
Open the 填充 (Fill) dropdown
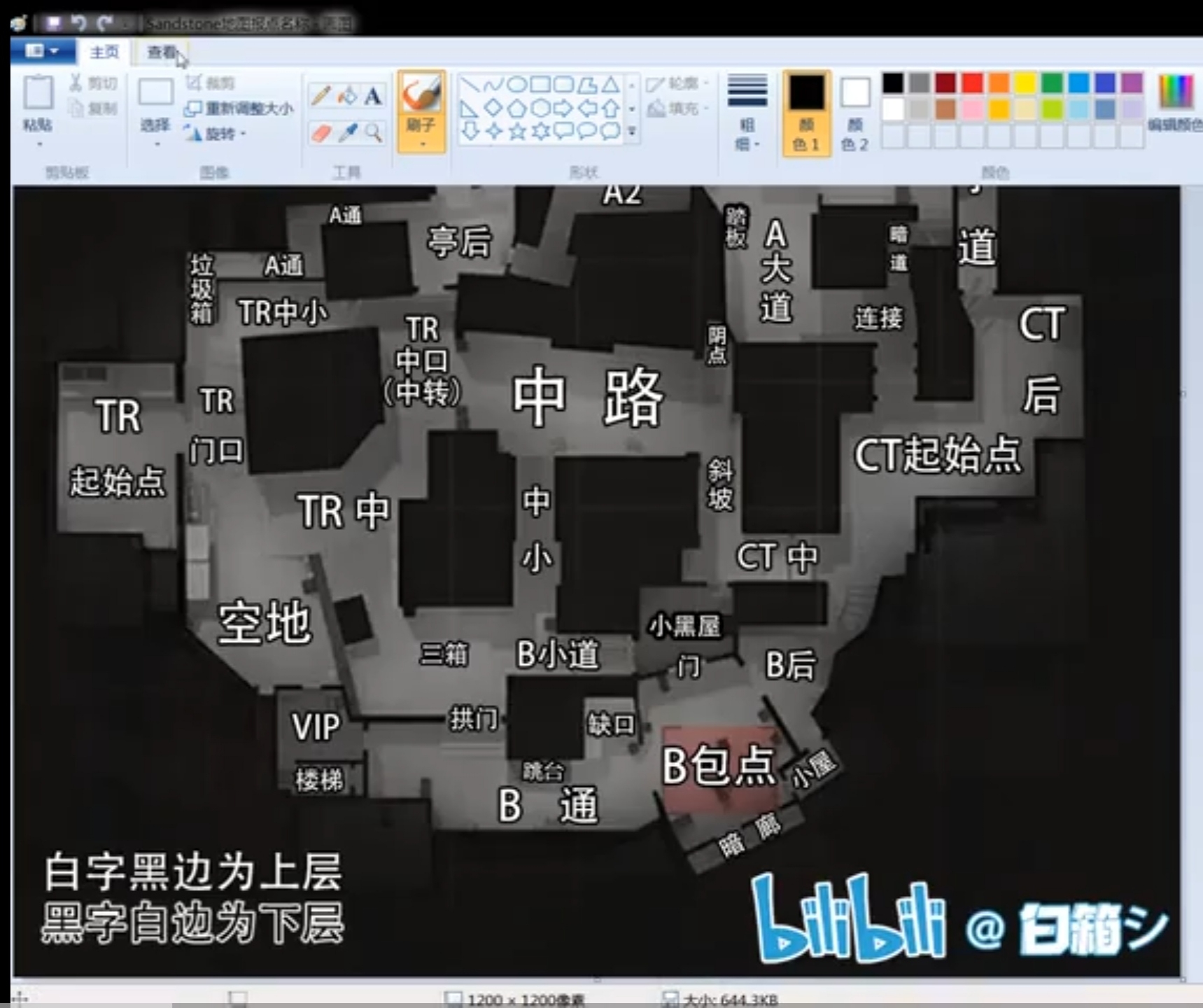pos(677,108)
